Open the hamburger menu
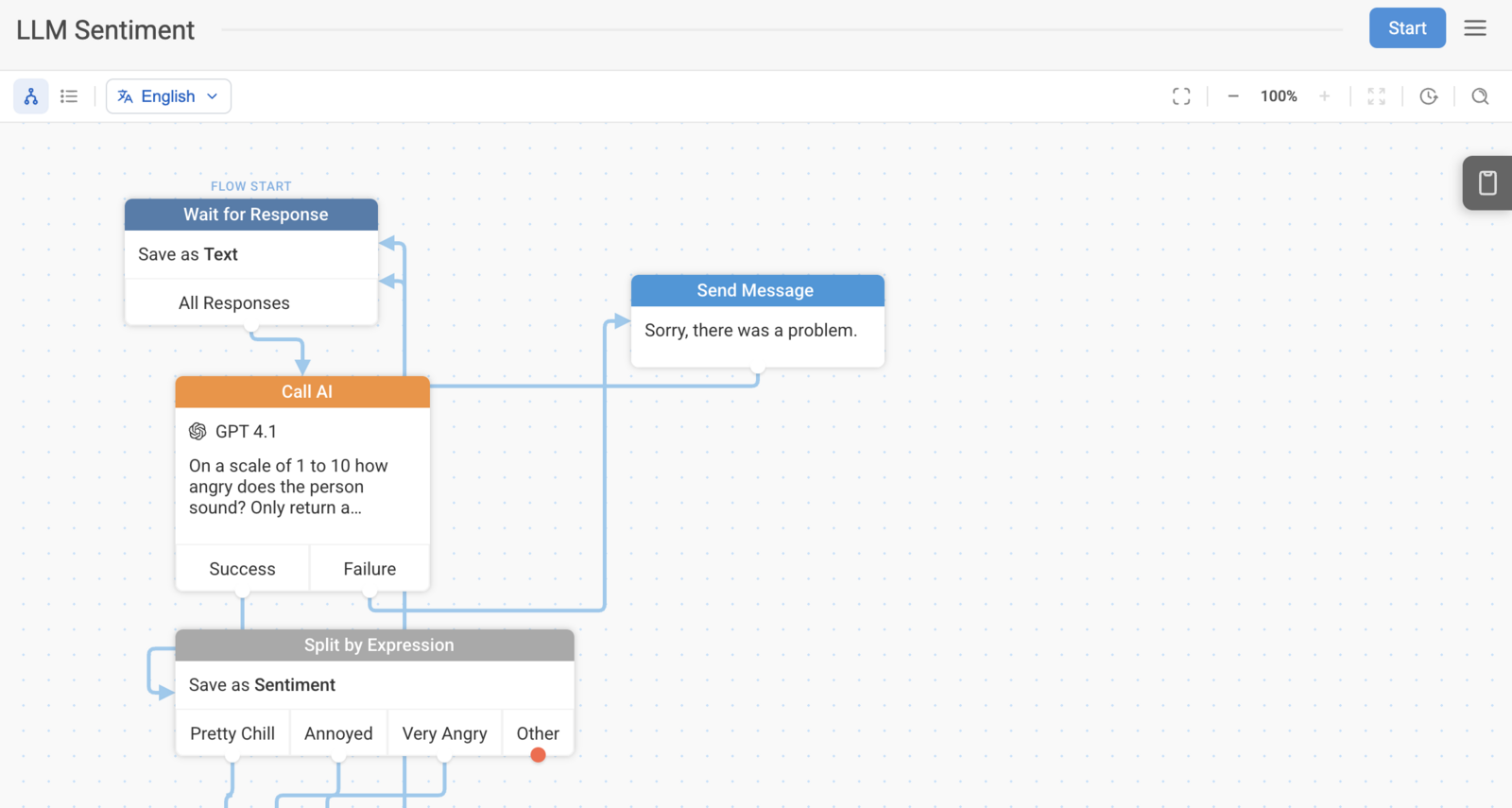1512x808 pixels. click(x=1475, y=28)
